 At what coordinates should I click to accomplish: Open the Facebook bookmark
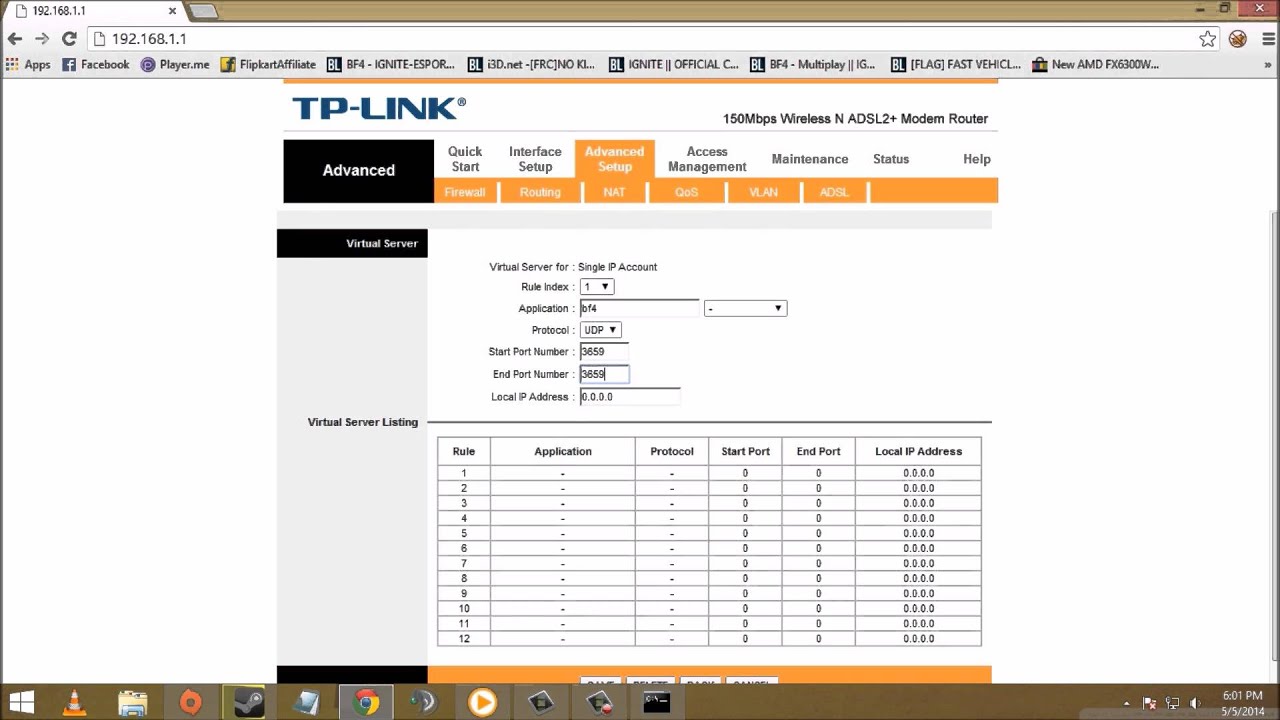coord(96,64)
